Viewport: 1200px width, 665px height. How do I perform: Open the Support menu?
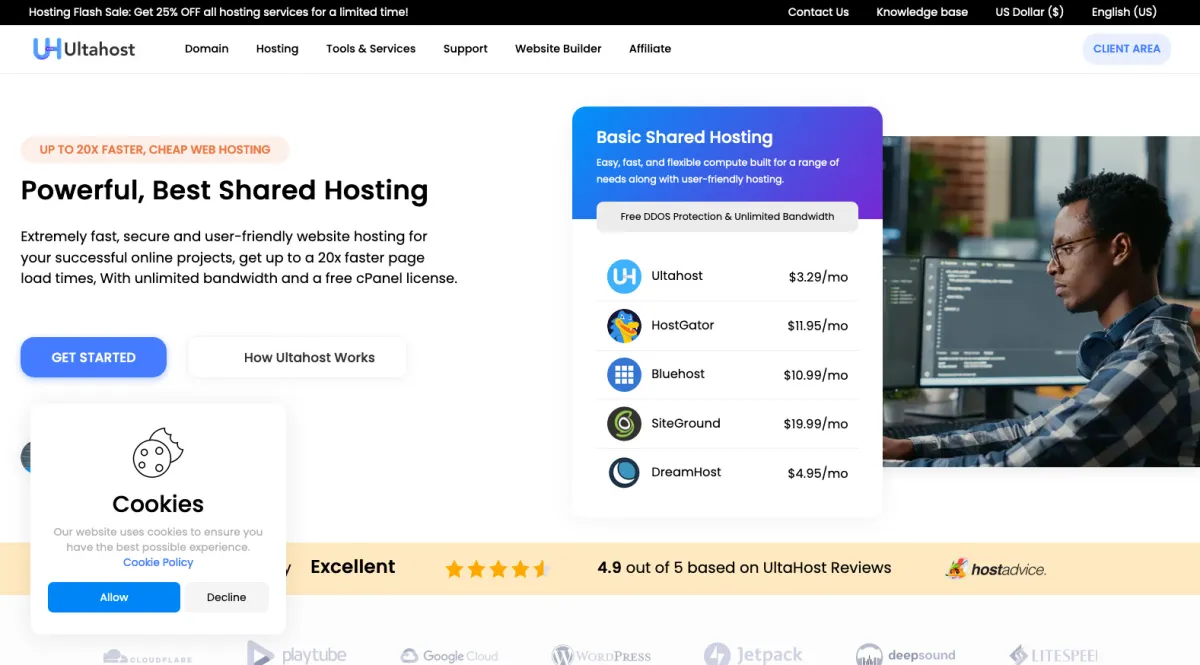click(465, 48)
